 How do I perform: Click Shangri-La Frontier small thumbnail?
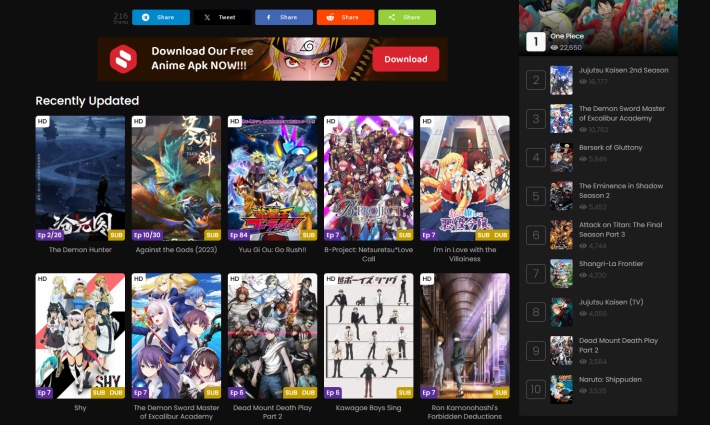click(x=561, y=273)
